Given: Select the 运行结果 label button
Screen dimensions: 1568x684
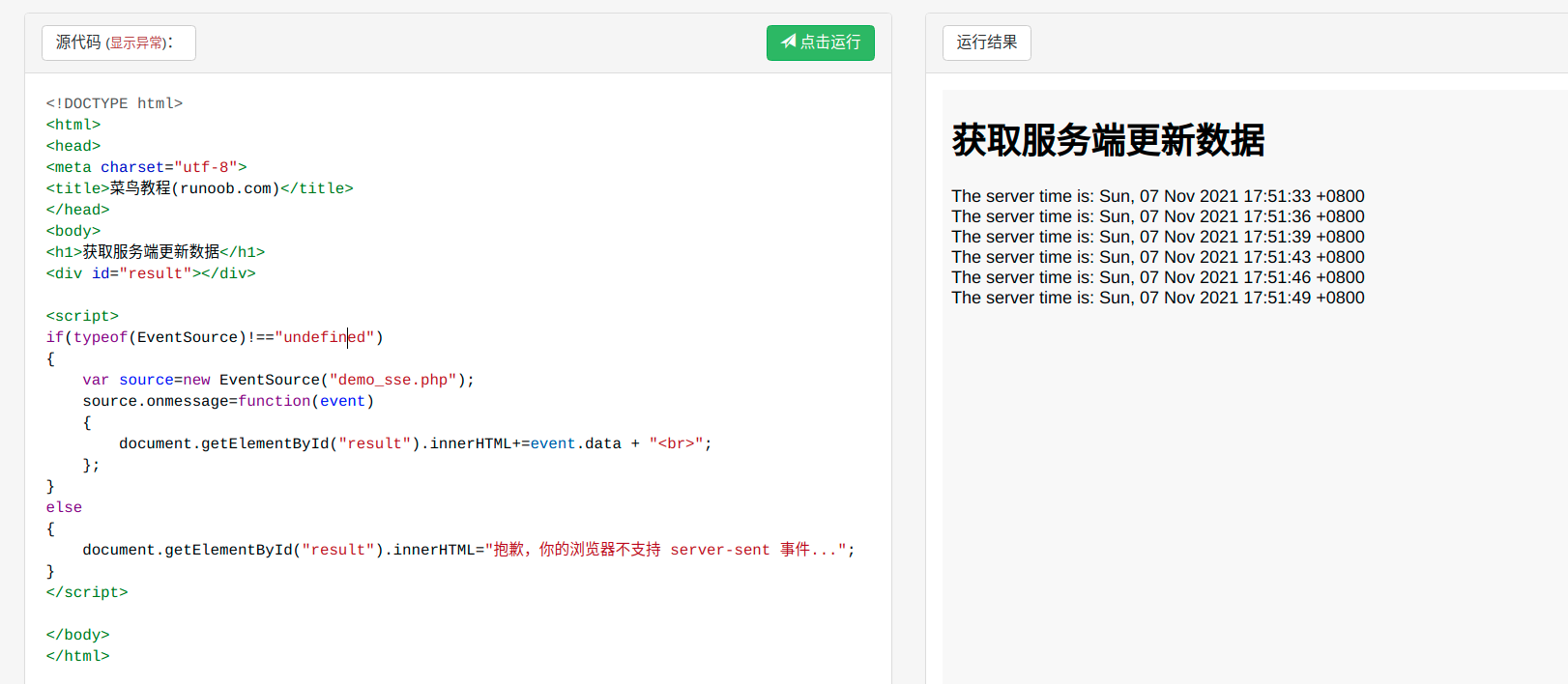Looking at the screenshot, I should 987,43.
